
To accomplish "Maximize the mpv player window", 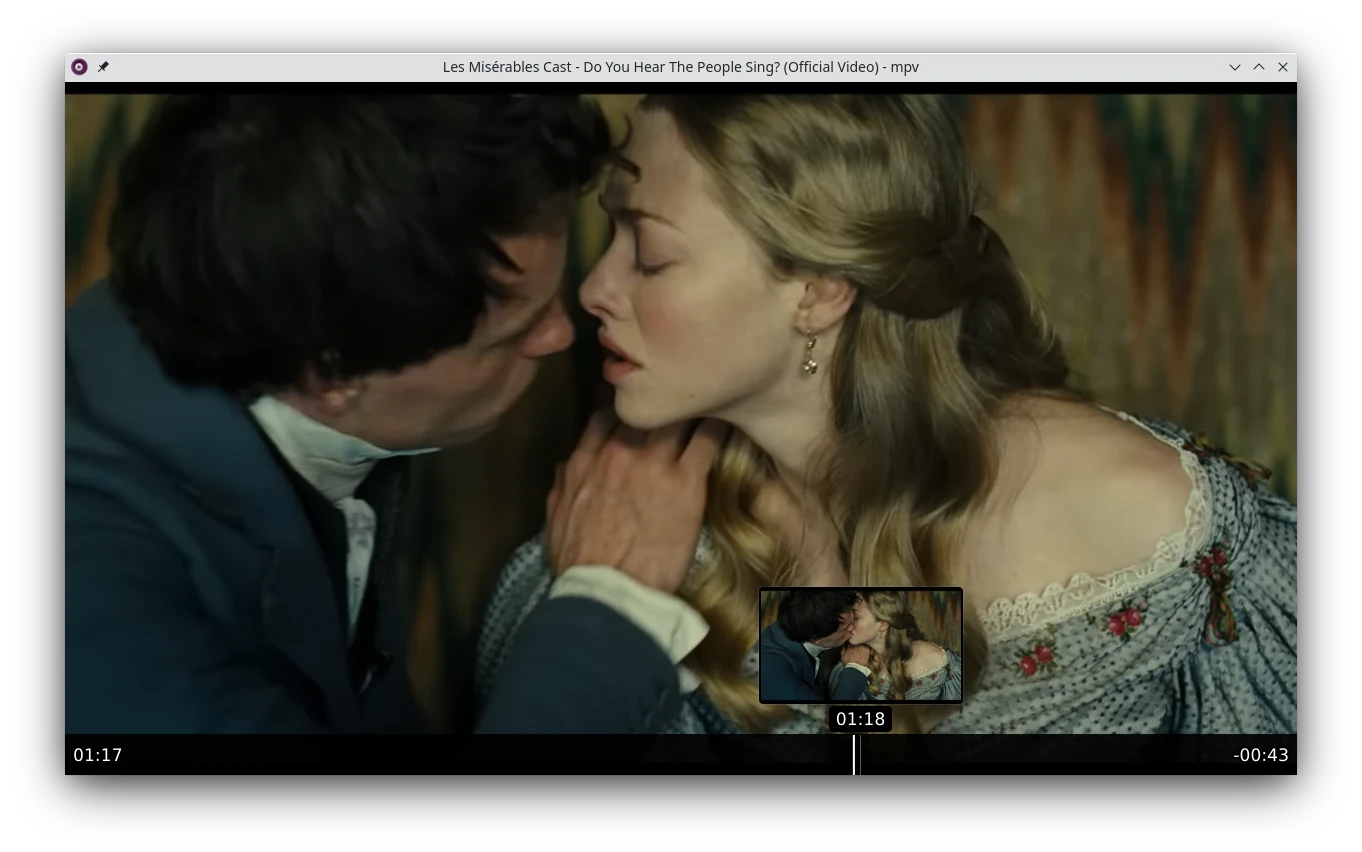I will pyautogui.click(x=1259, y=67).
